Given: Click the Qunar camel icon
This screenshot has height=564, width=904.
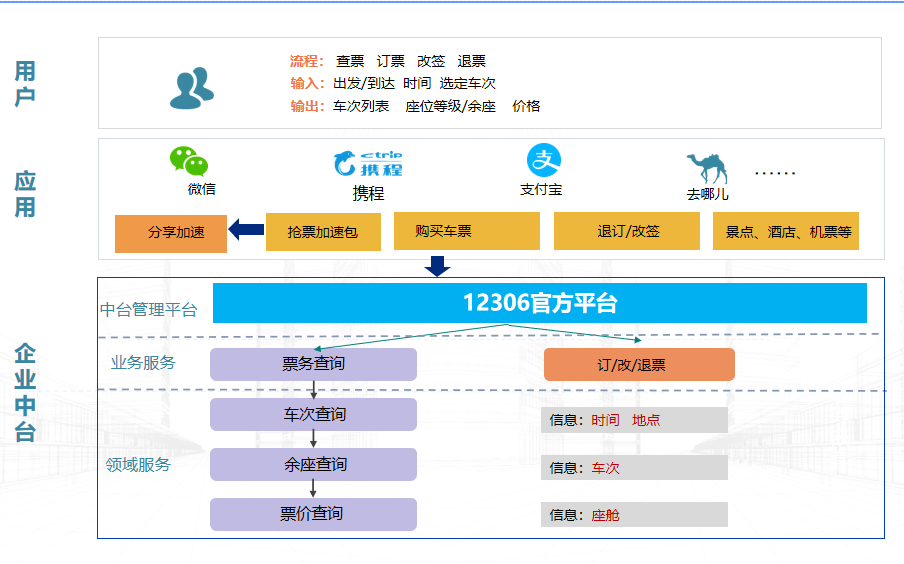Looking at the screenshot, I should (x=707, y=168).
